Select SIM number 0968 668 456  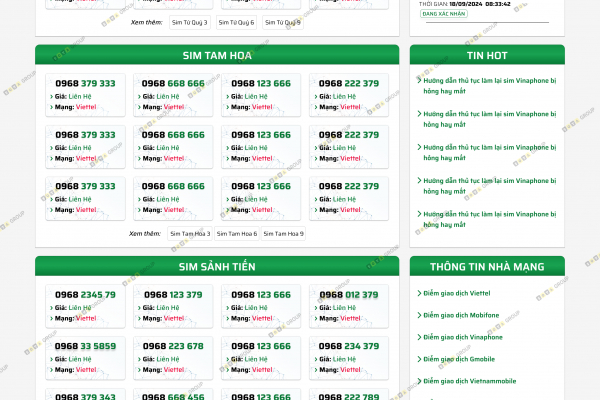pos(173,397)
